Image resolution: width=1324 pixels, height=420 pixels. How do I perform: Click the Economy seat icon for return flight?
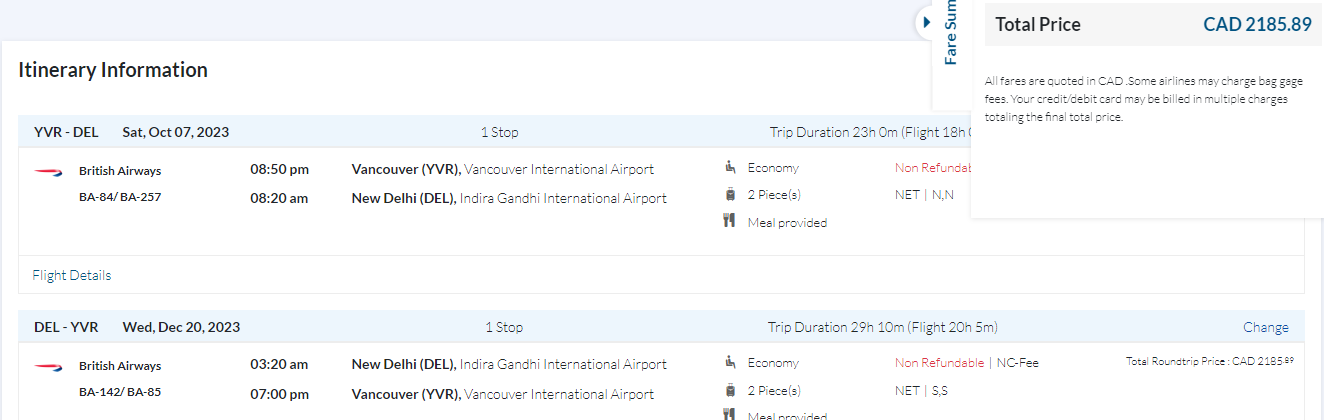pyautogui.click(x=730, y=363)
